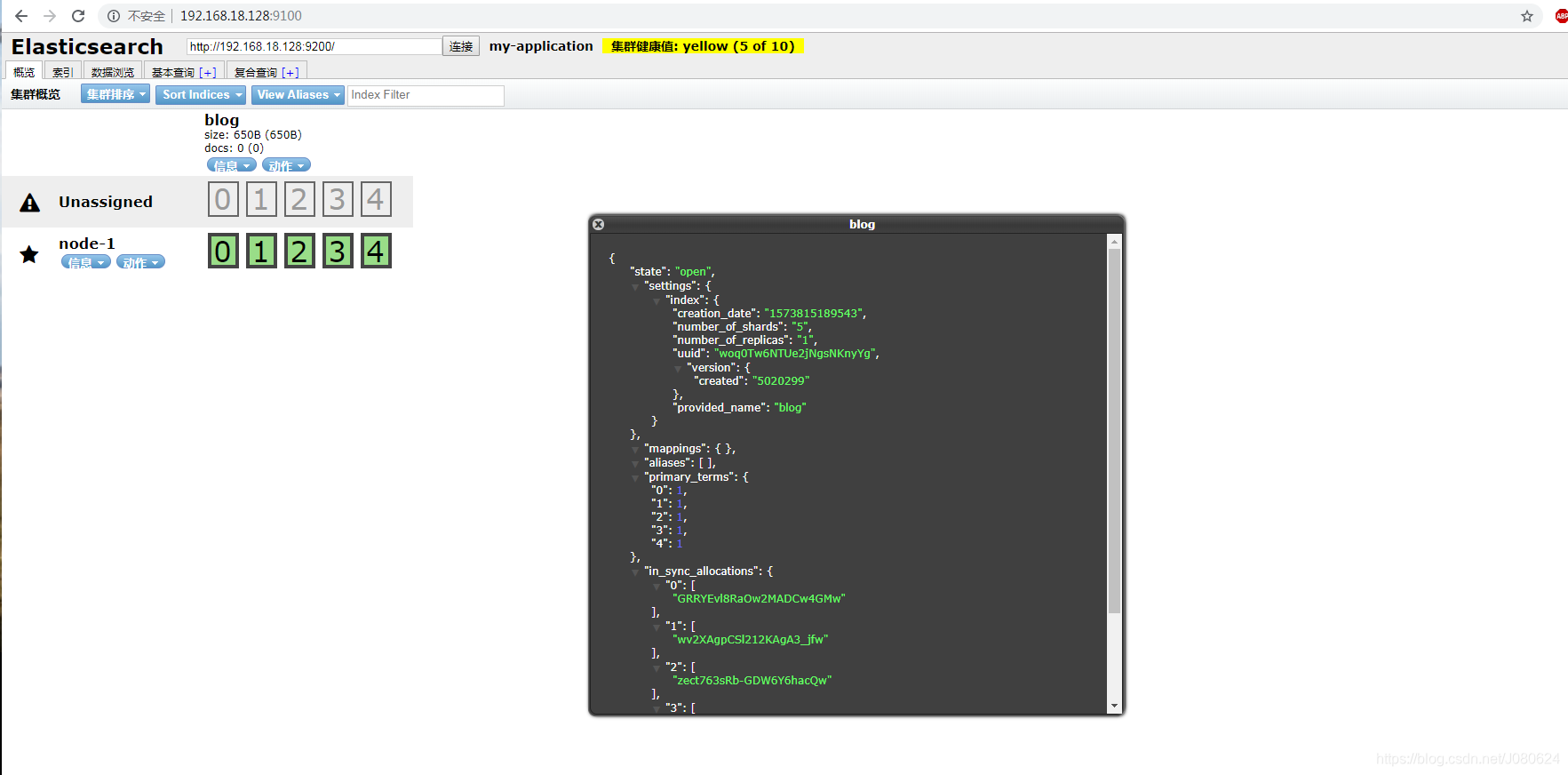Collapse the "2" allocations array node
Screen dimensions: 1568x775
point(657,668)
